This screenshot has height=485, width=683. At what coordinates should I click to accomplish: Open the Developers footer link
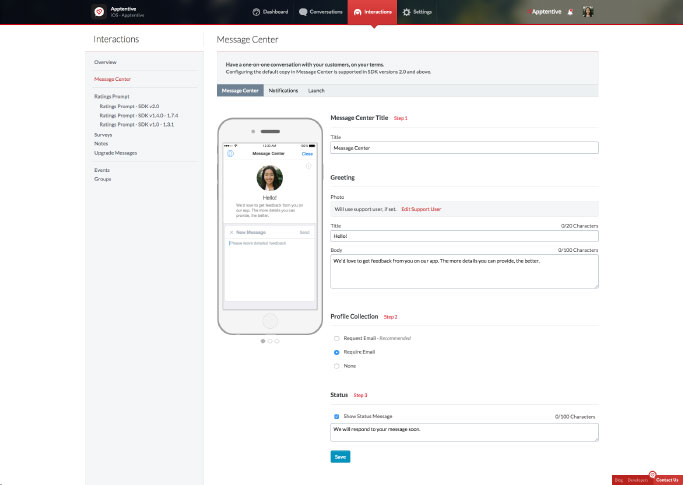(638, 480)
